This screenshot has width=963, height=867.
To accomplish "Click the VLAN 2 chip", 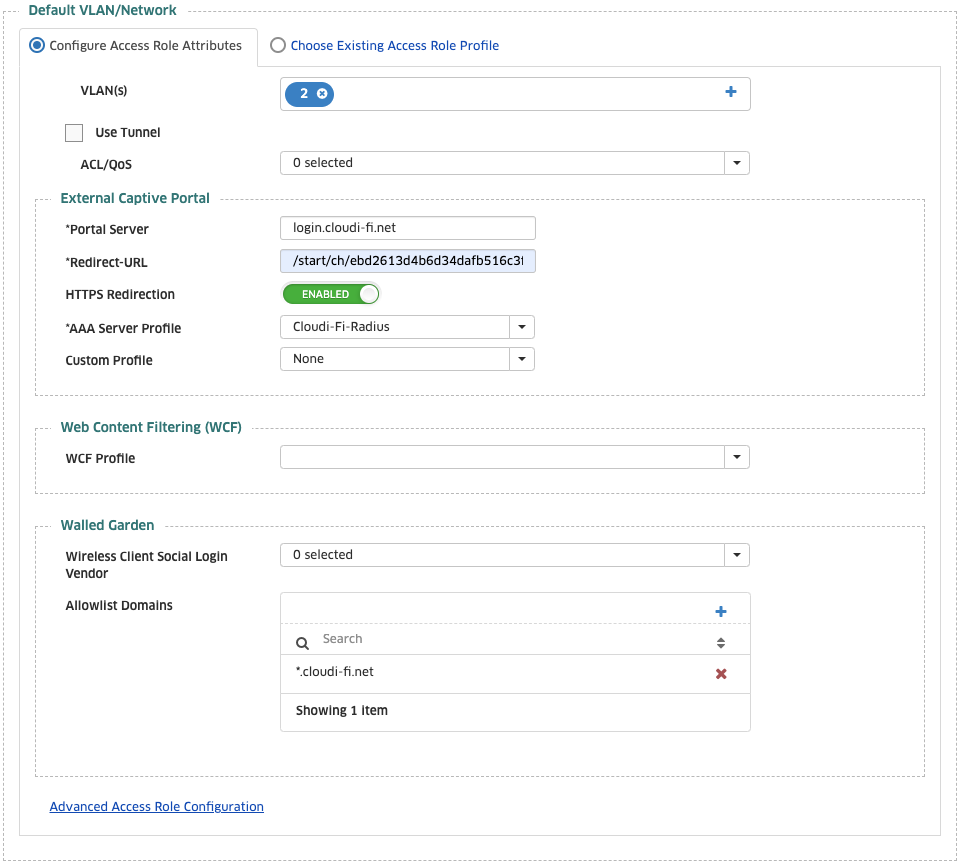I will 303,93.
